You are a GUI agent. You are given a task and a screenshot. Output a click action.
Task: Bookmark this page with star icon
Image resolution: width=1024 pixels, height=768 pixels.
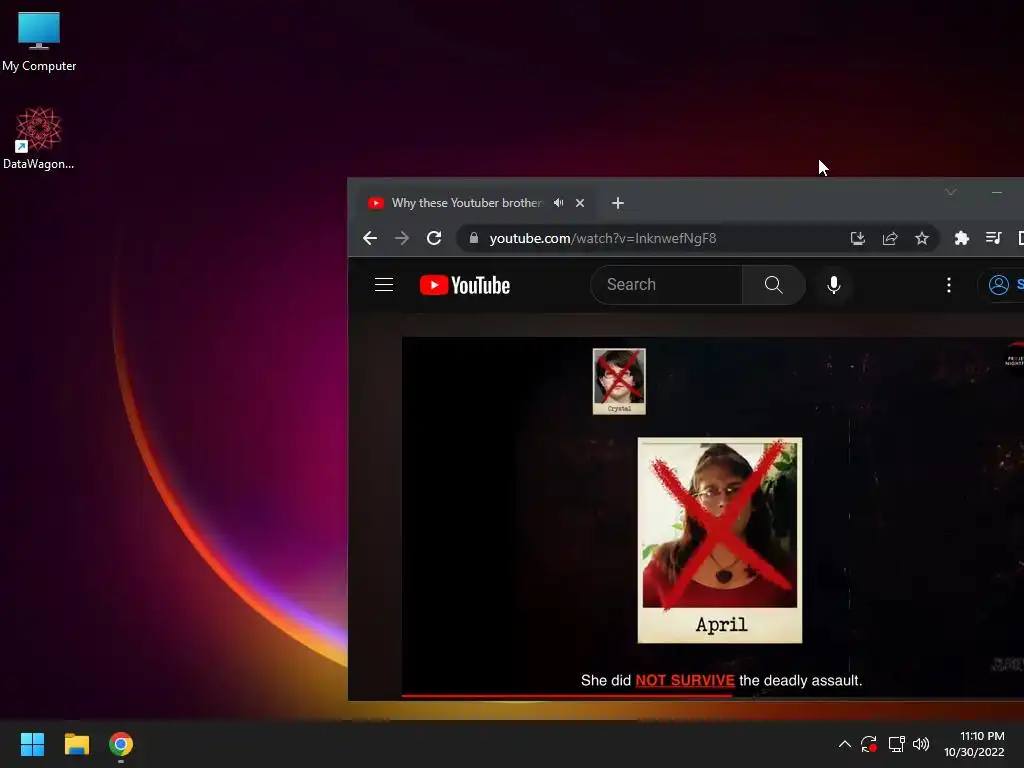tap(921, 238)
